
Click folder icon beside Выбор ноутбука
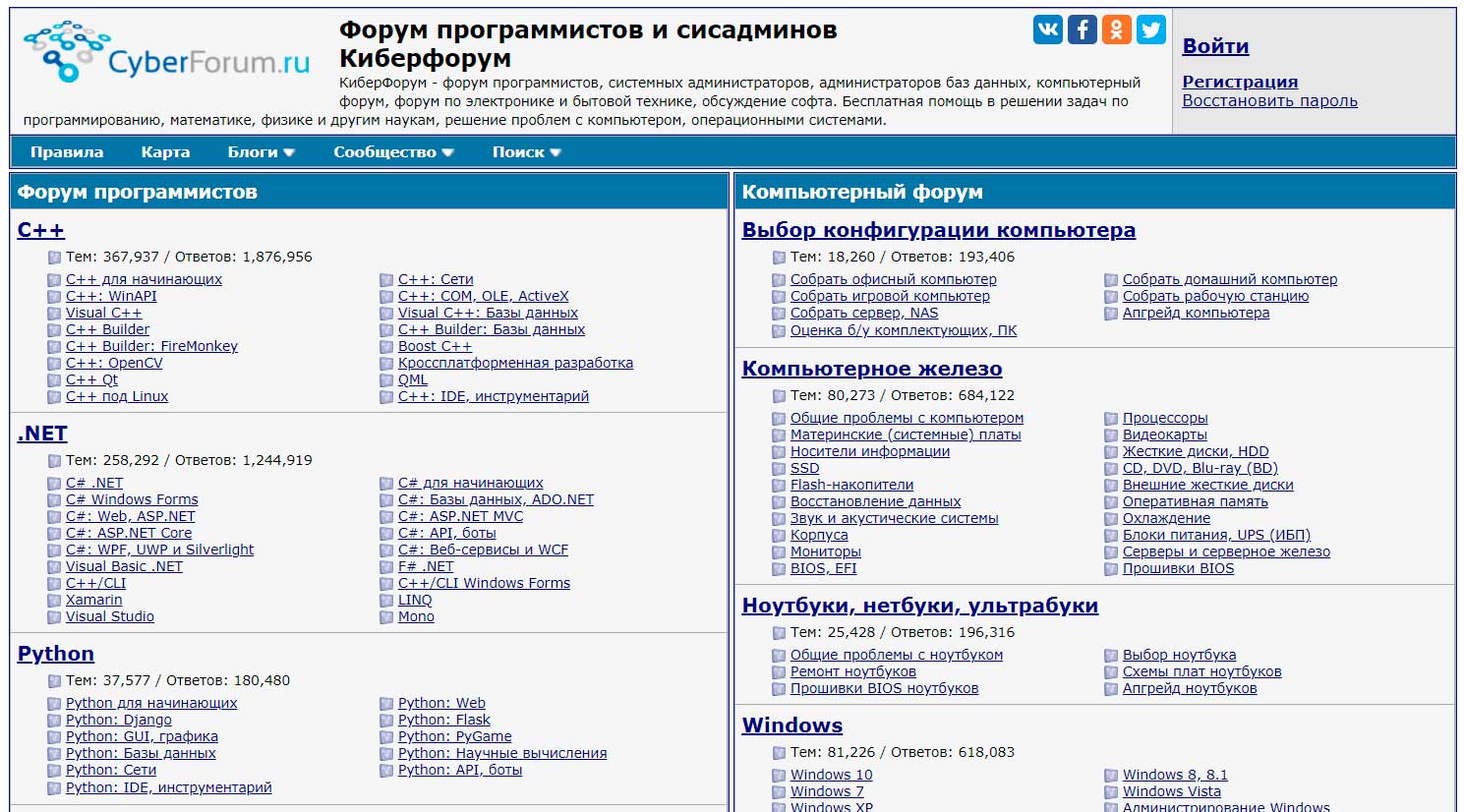coord(1112,656)
